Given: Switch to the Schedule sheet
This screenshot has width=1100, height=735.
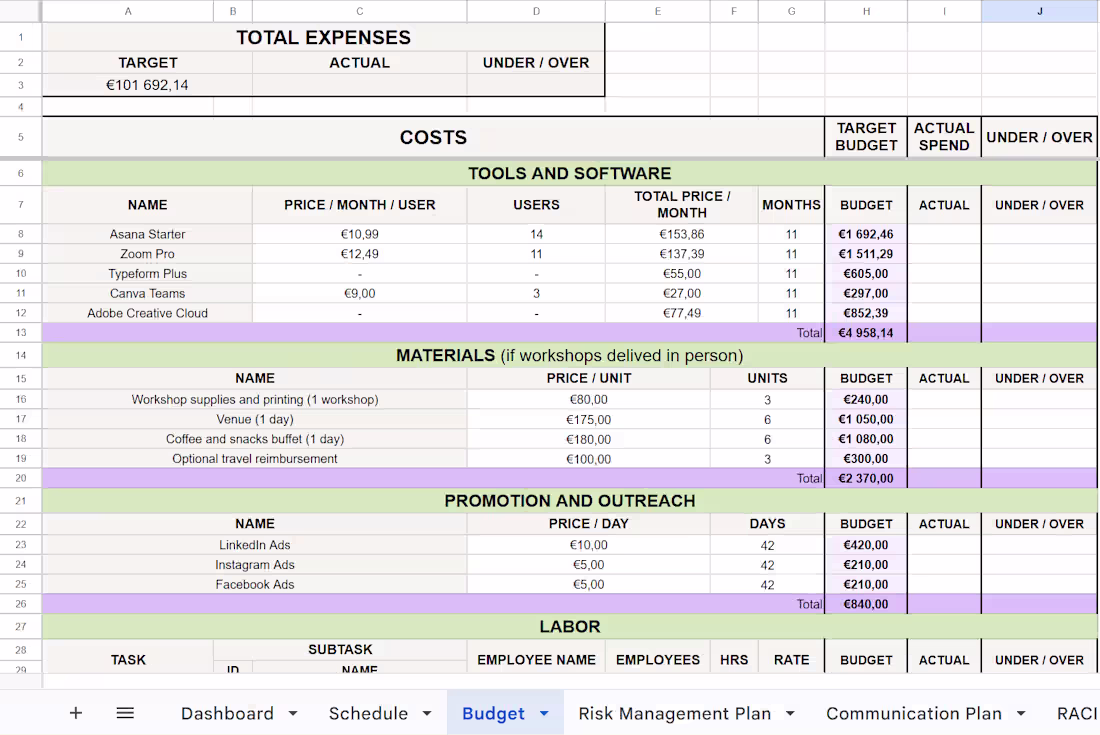Looking at the screenshot, I should click(x=367, y=713).
